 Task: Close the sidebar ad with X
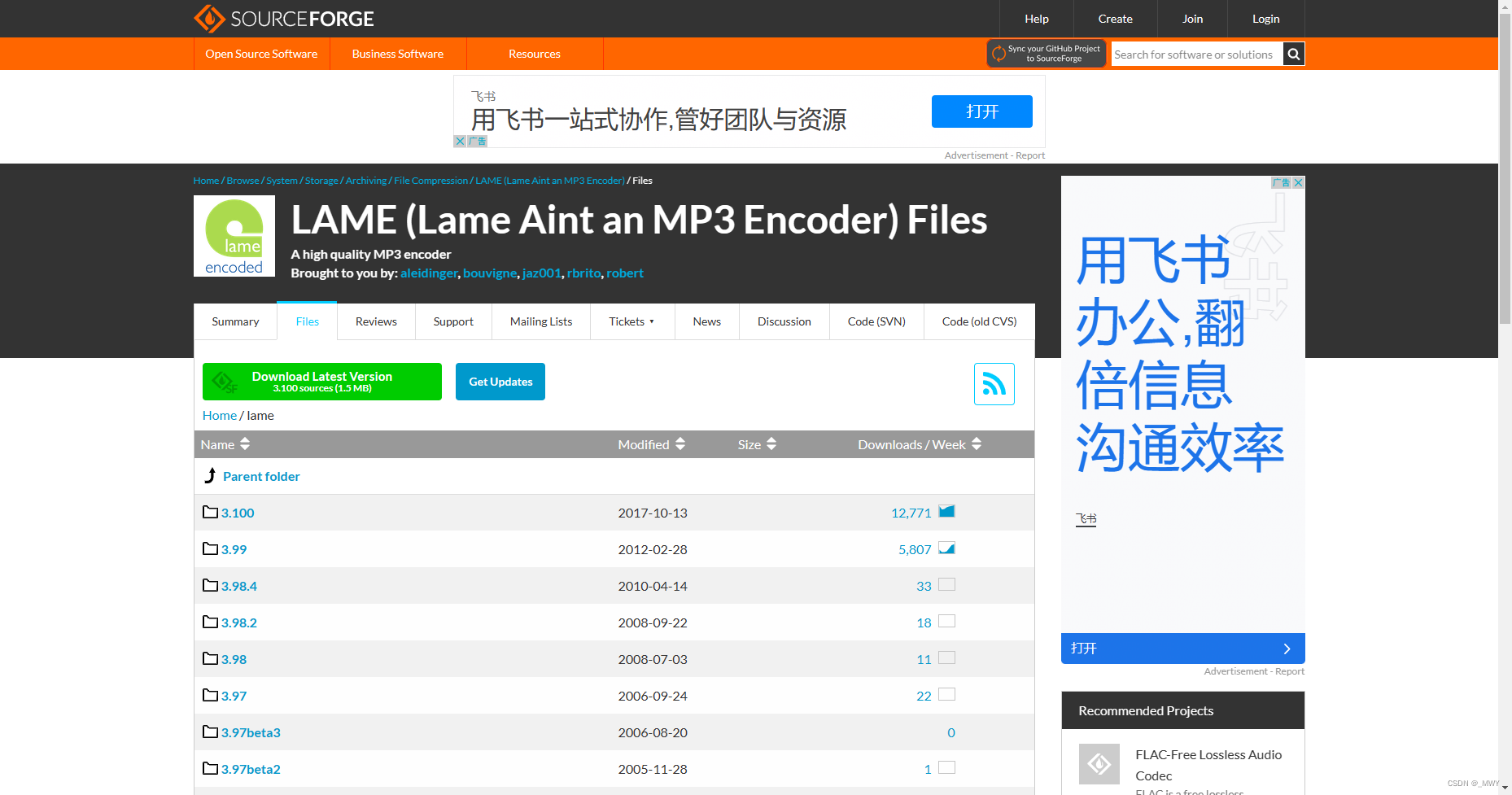click(x=1299, y=183)
